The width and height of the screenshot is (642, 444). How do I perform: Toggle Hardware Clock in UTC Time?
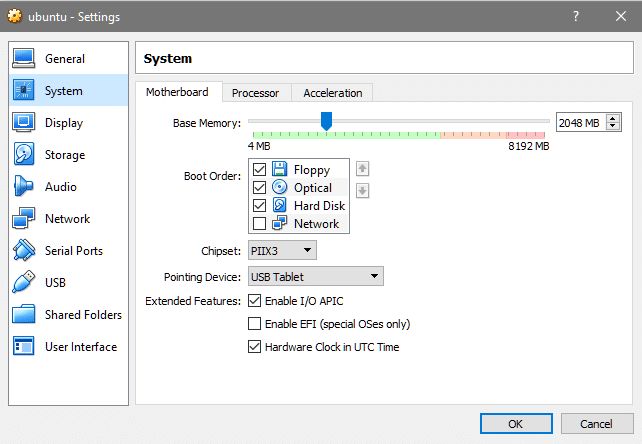click(254, 347)
